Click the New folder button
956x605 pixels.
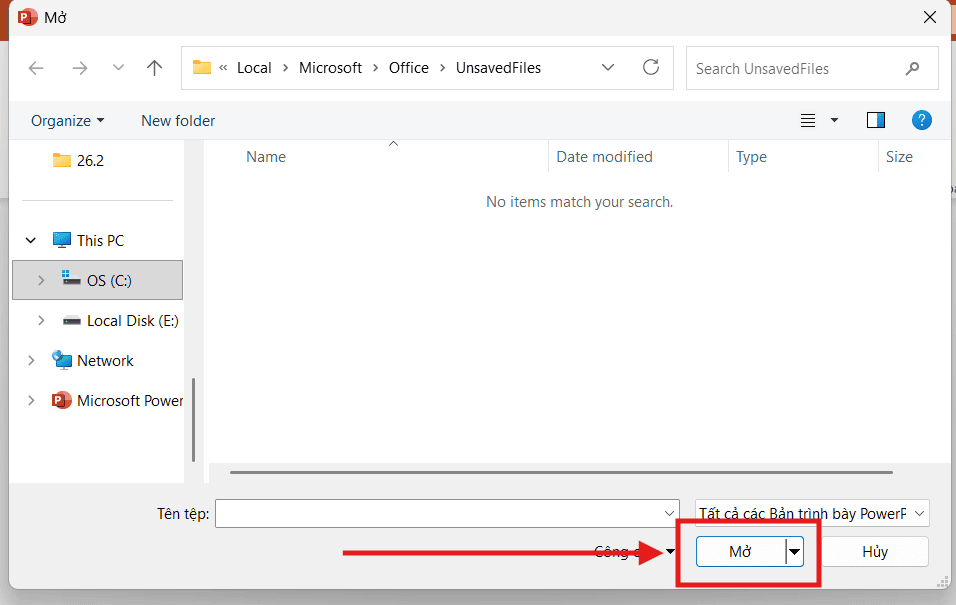pos(178,120)
